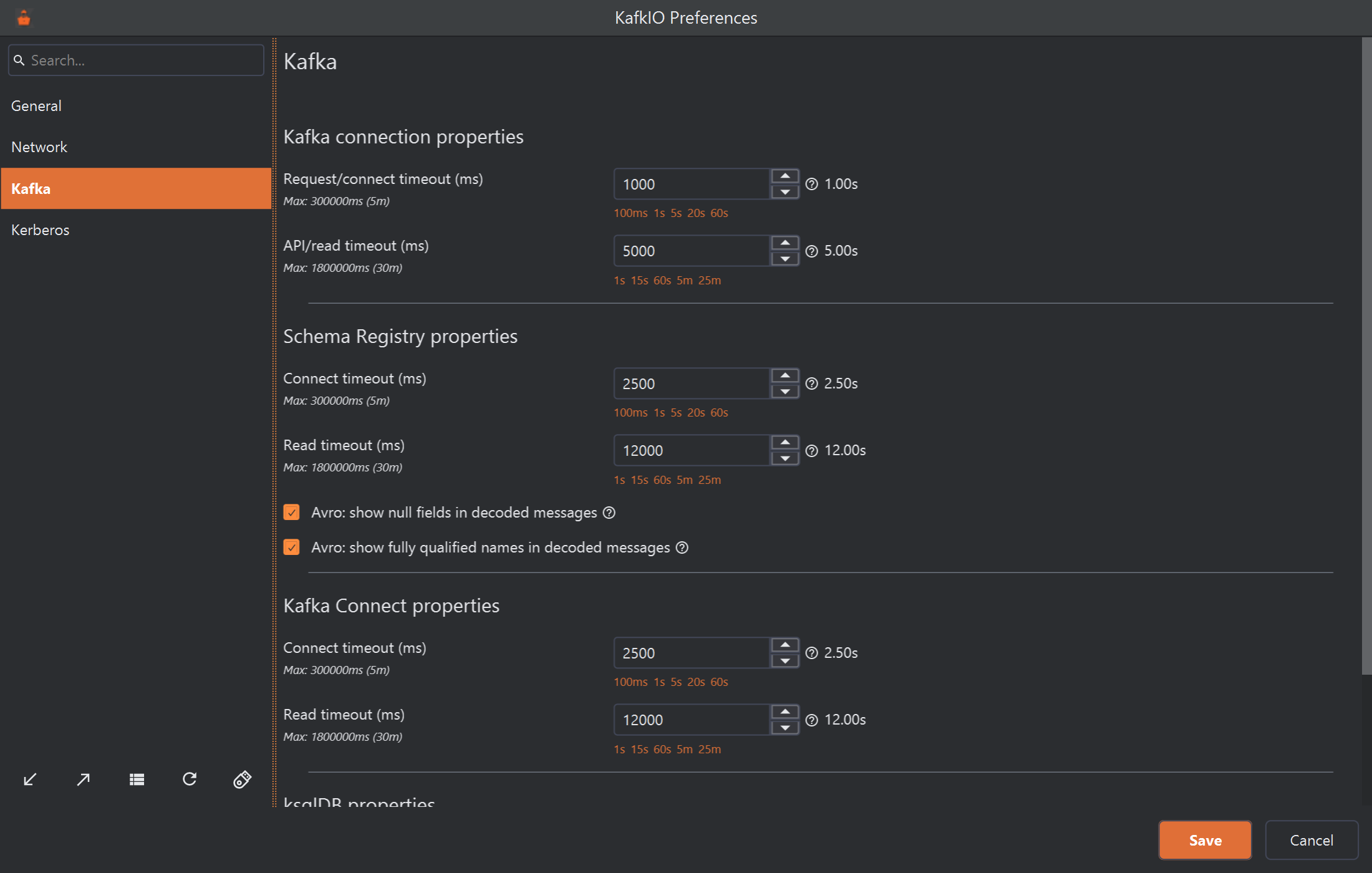Click help icon beside Schema Registry Read timeout

click(x=811, y=451)
